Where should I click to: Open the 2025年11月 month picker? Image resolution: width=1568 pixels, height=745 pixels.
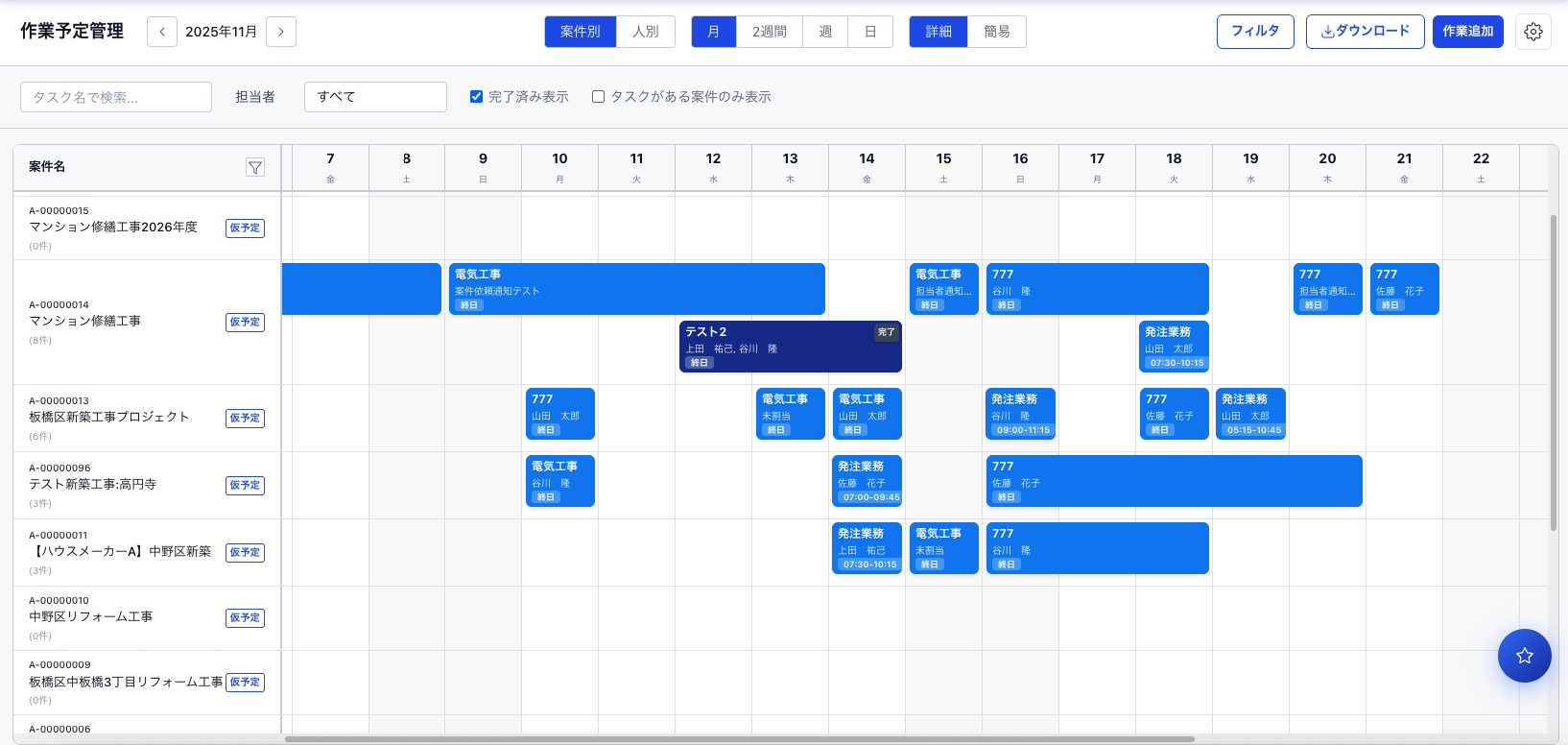coord(222,32)
